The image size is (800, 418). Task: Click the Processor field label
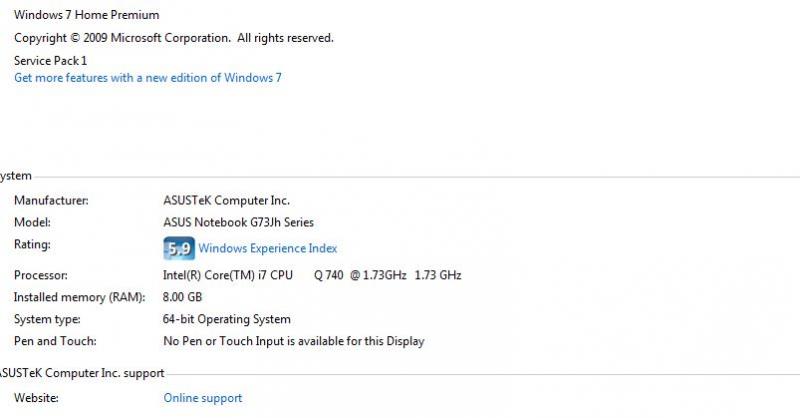point(41,275)
